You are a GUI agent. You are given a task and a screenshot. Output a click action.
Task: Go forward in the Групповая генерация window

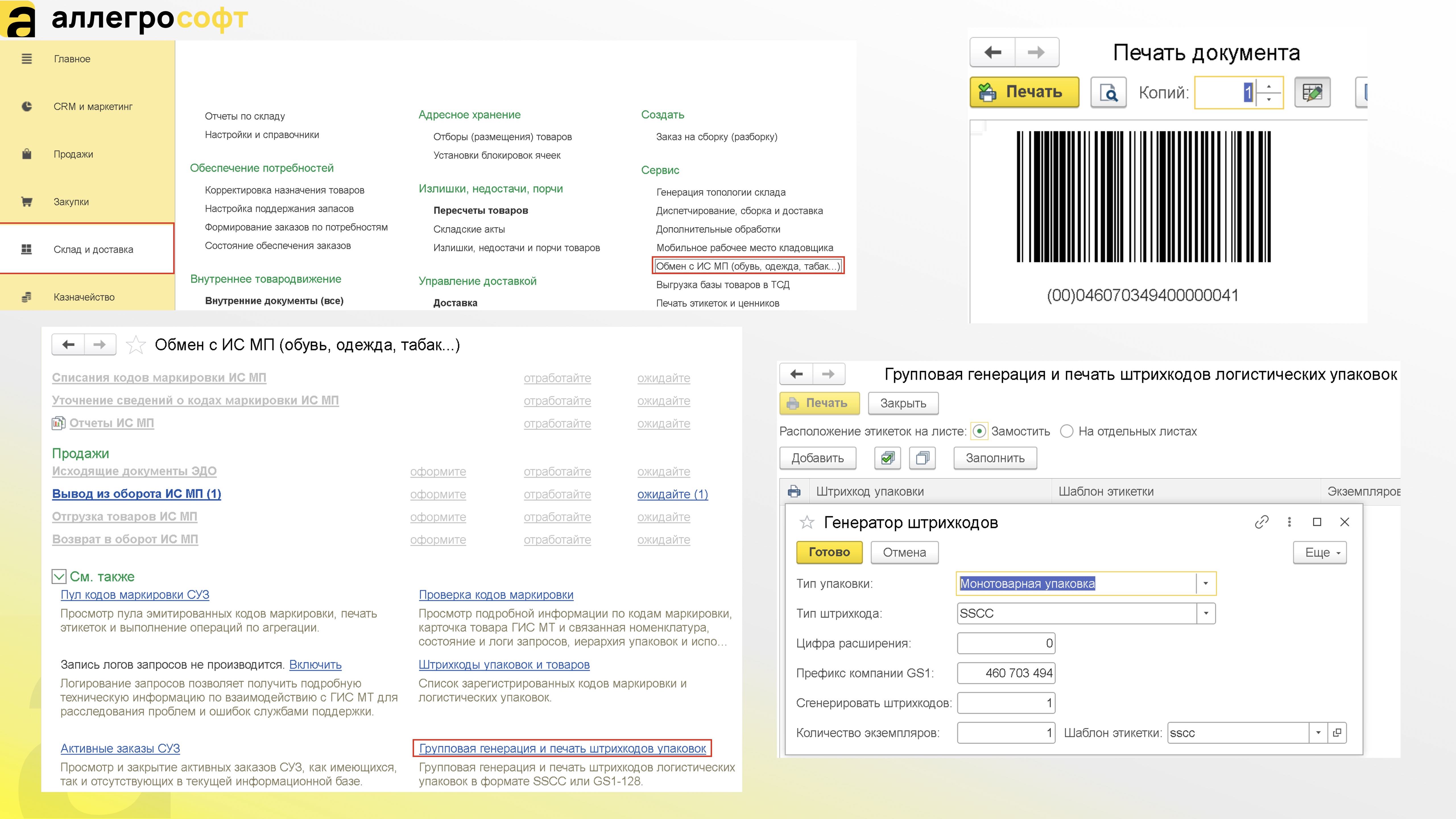pyautogui.click(x=829, y=374)
